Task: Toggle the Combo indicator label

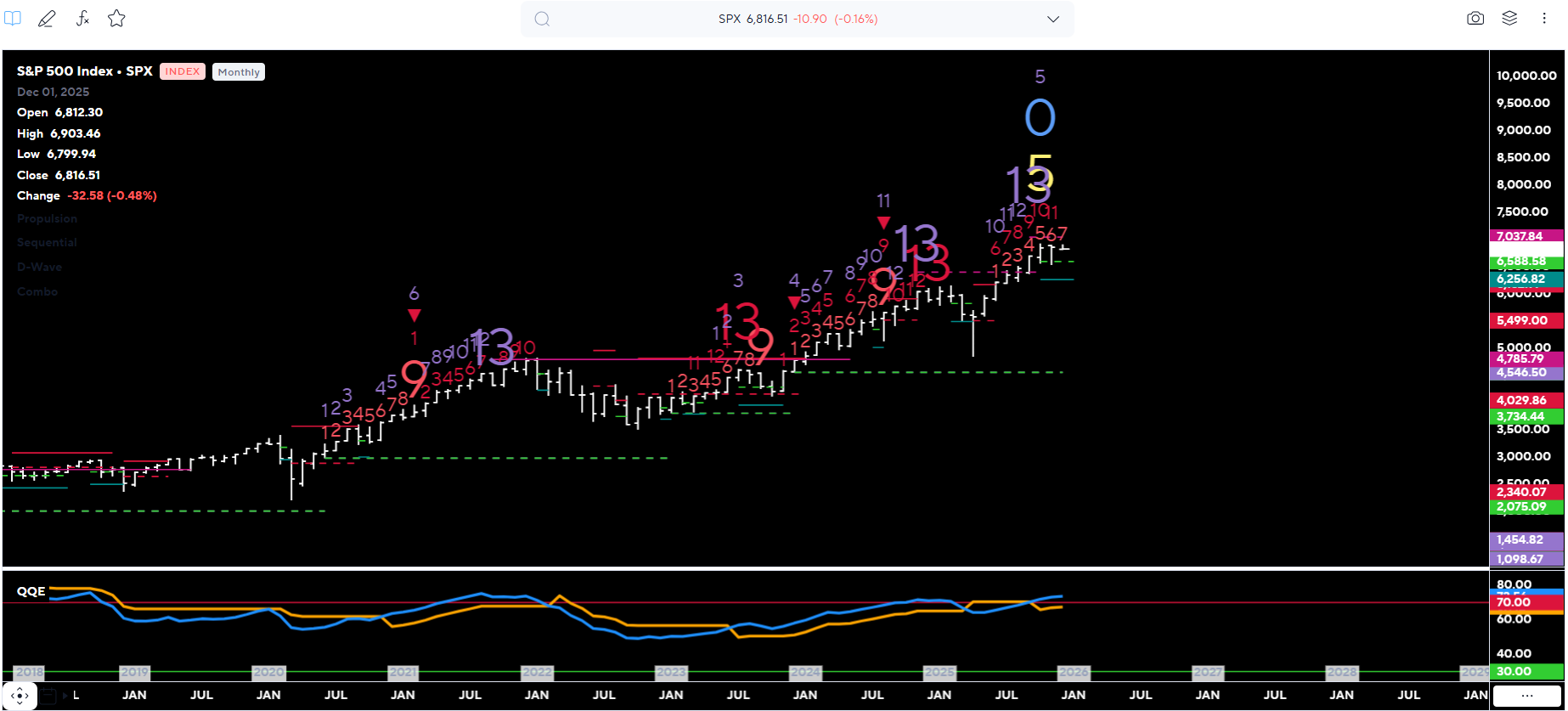Action: point(37,292)
